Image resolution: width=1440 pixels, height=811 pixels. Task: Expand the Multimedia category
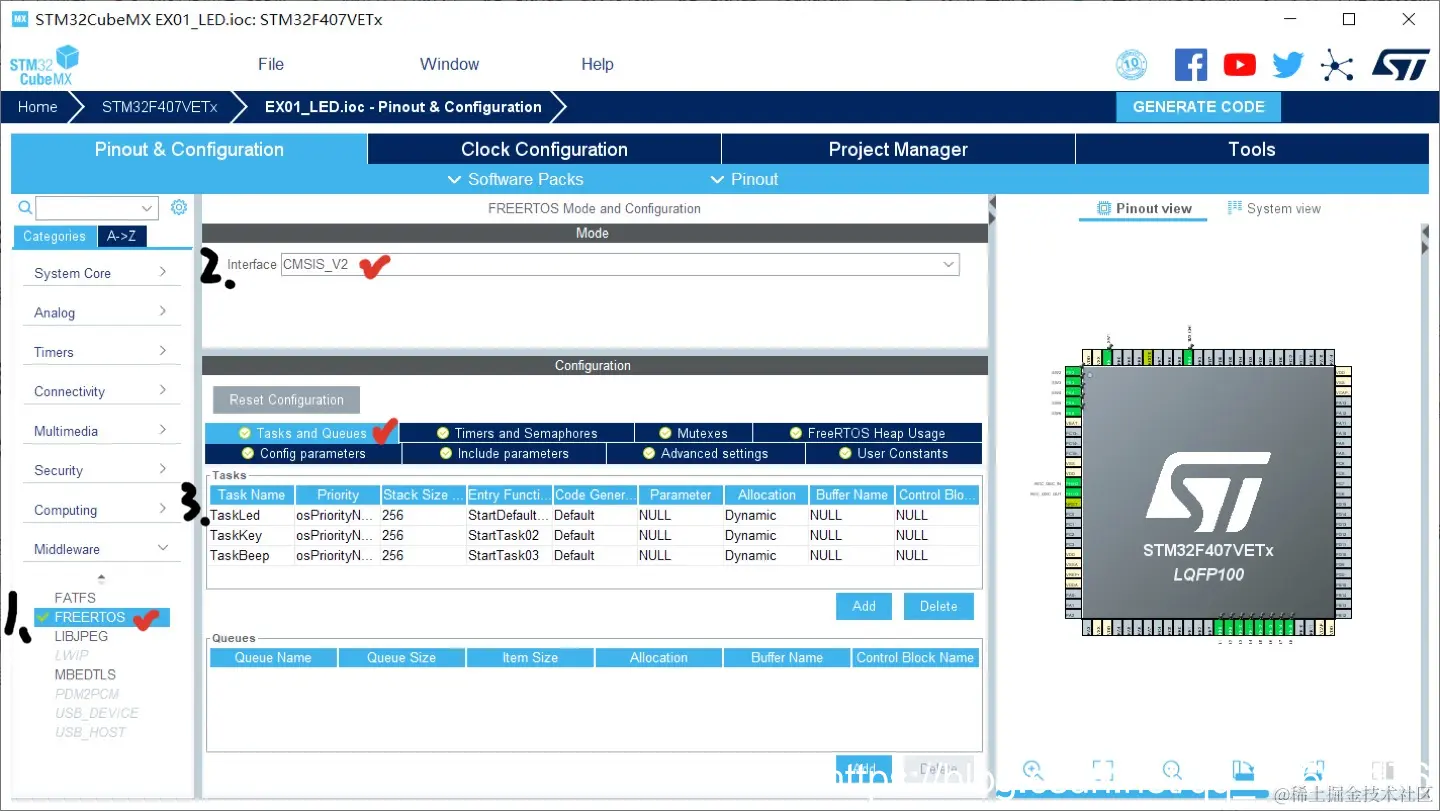tap(101, 431)
